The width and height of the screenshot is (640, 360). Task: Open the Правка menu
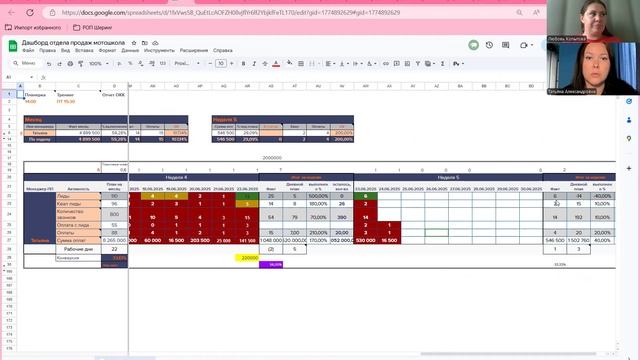point(47,51)
